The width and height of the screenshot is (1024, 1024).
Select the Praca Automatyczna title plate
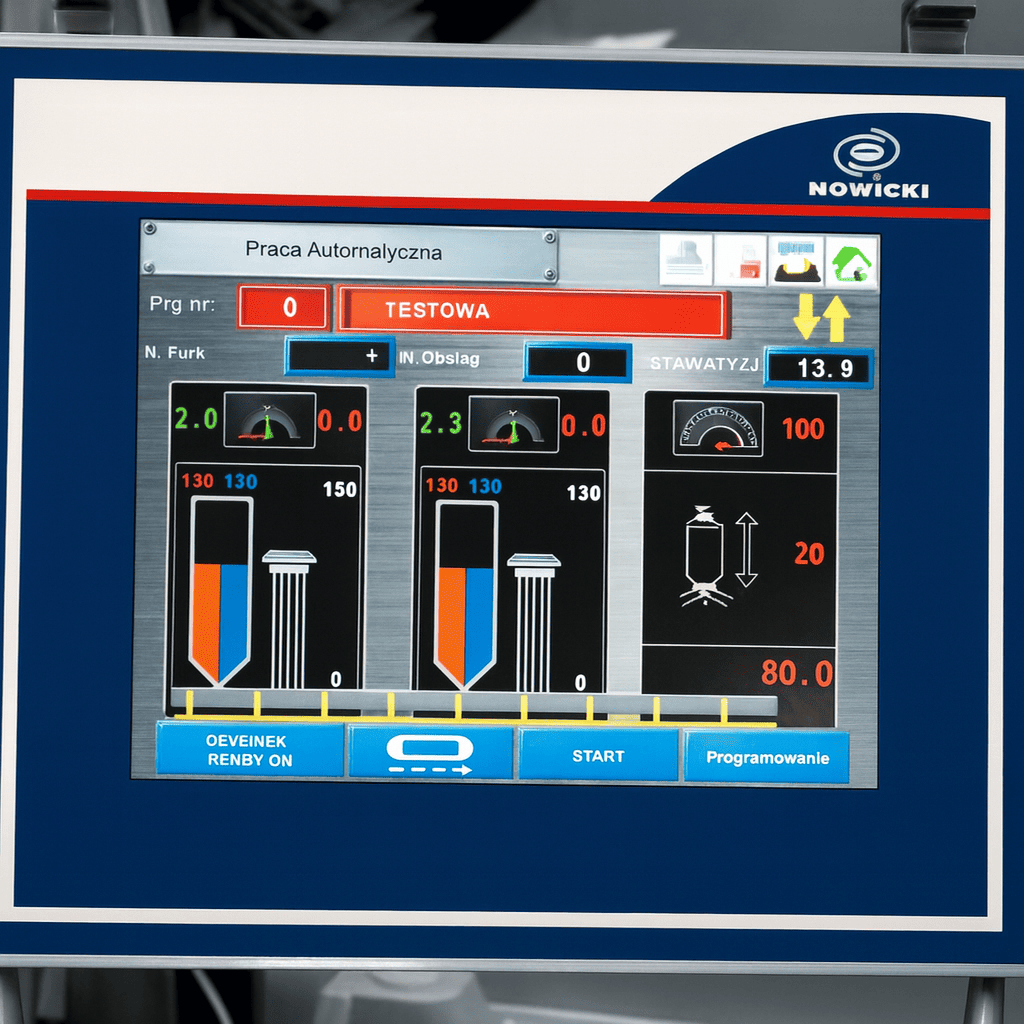[346, 251]
